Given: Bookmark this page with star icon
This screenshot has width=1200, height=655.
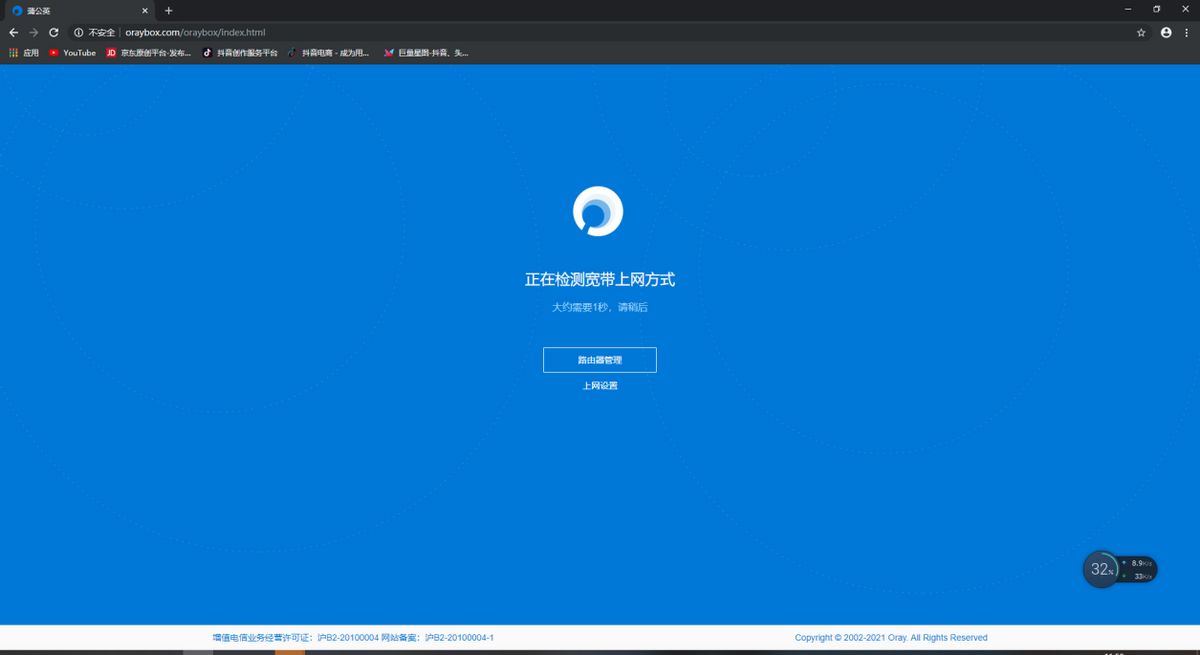Looking at the screenshot, I should coord(1141,32).
